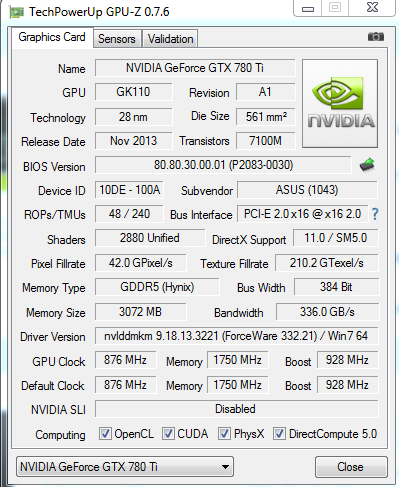Click the BIOS save chip icon

click(367, 165)
